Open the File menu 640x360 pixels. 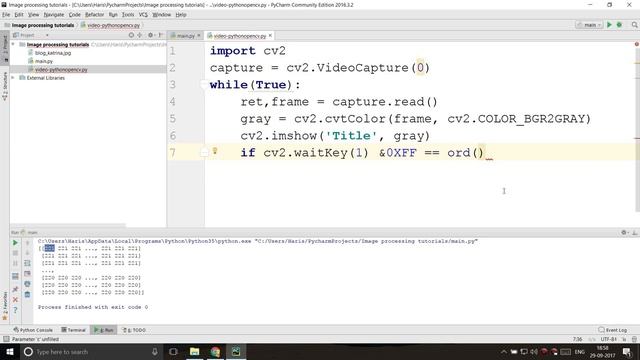[6, 15]
